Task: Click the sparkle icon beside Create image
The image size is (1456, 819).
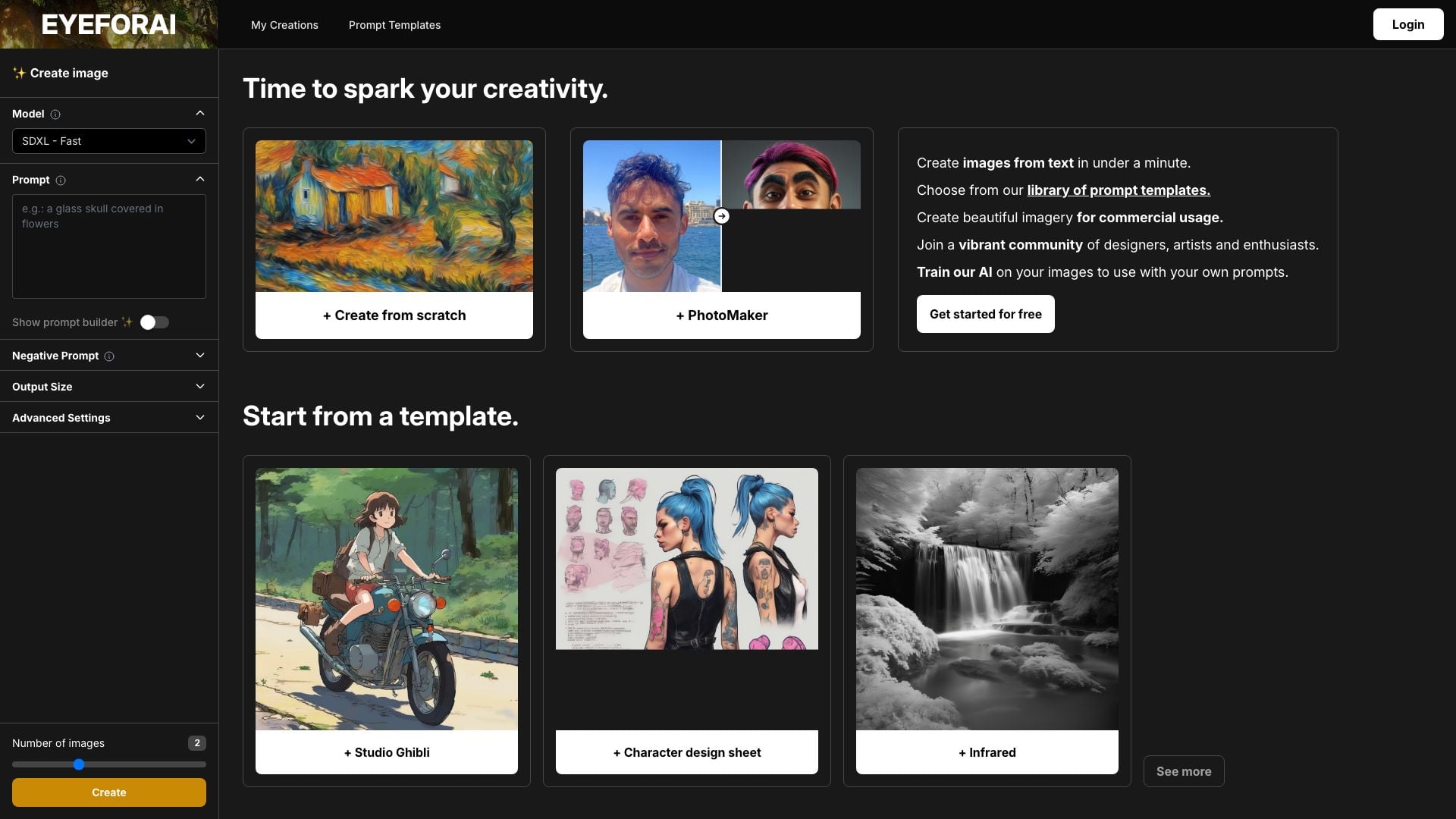Action: tap(19, 73)
